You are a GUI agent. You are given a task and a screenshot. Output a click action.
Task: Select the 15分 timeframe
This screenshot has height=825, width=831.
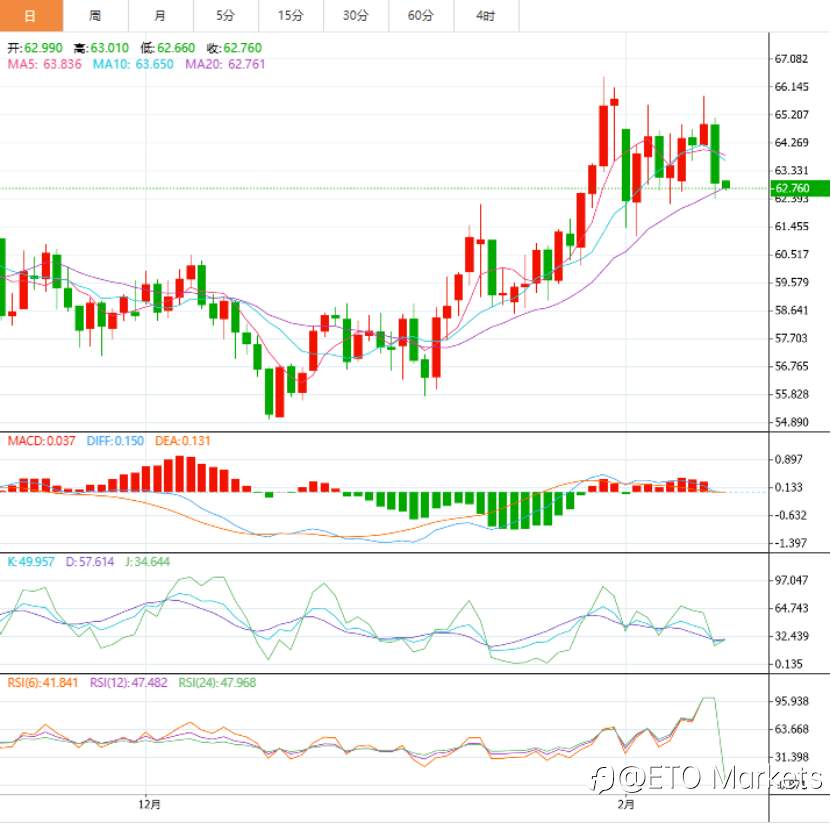point(290,16)
